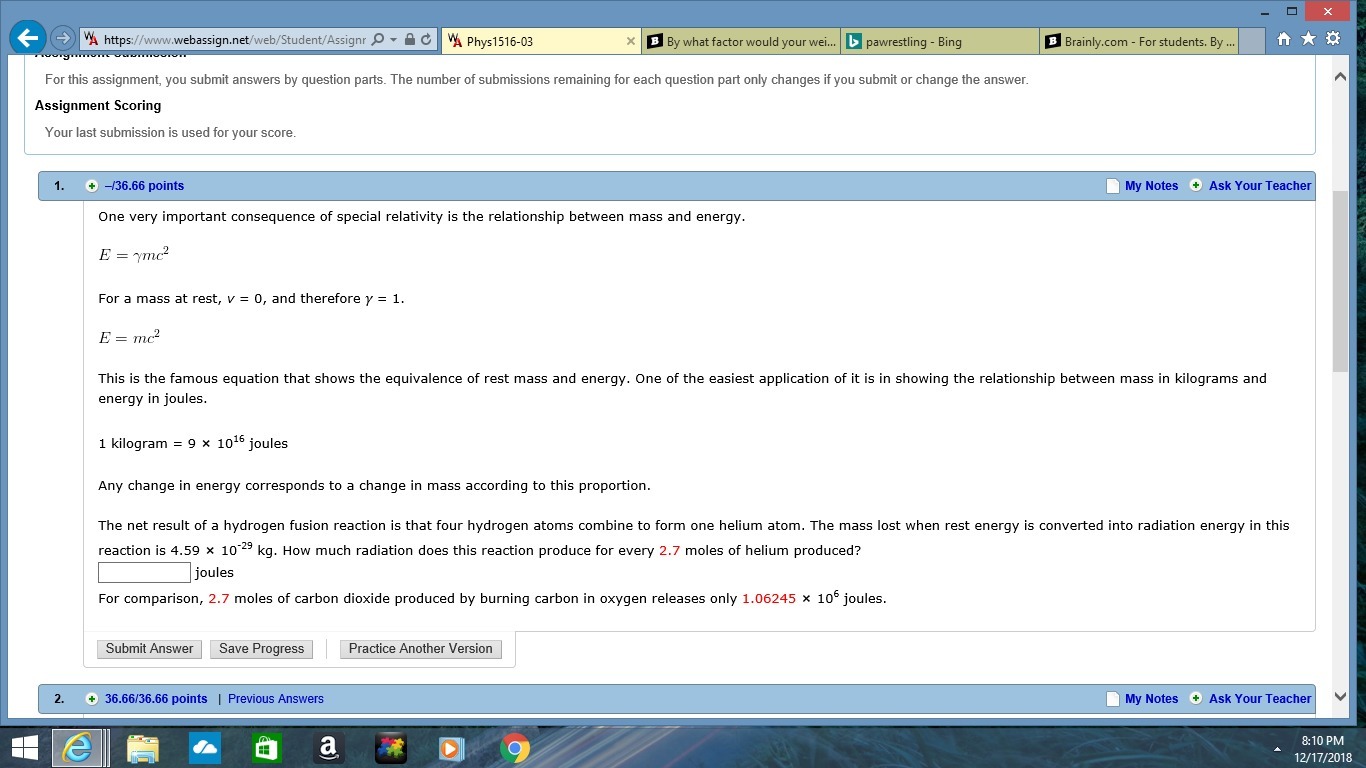Image resolution: width=1366 pixels, height=768 pixels.
Task: Click the Internet Explorer taskbar icon
Action: (x=79, y=748)
